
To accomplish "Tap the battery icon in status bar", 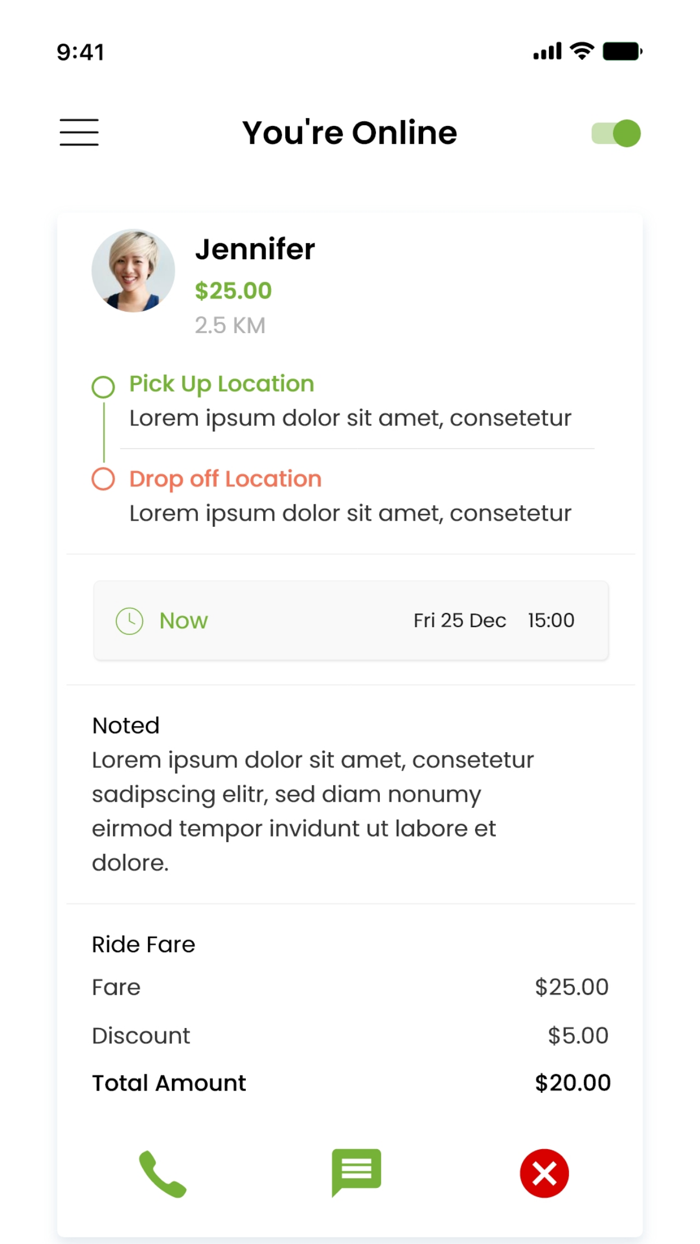I will pyautogui.click(x=622, y=51).
